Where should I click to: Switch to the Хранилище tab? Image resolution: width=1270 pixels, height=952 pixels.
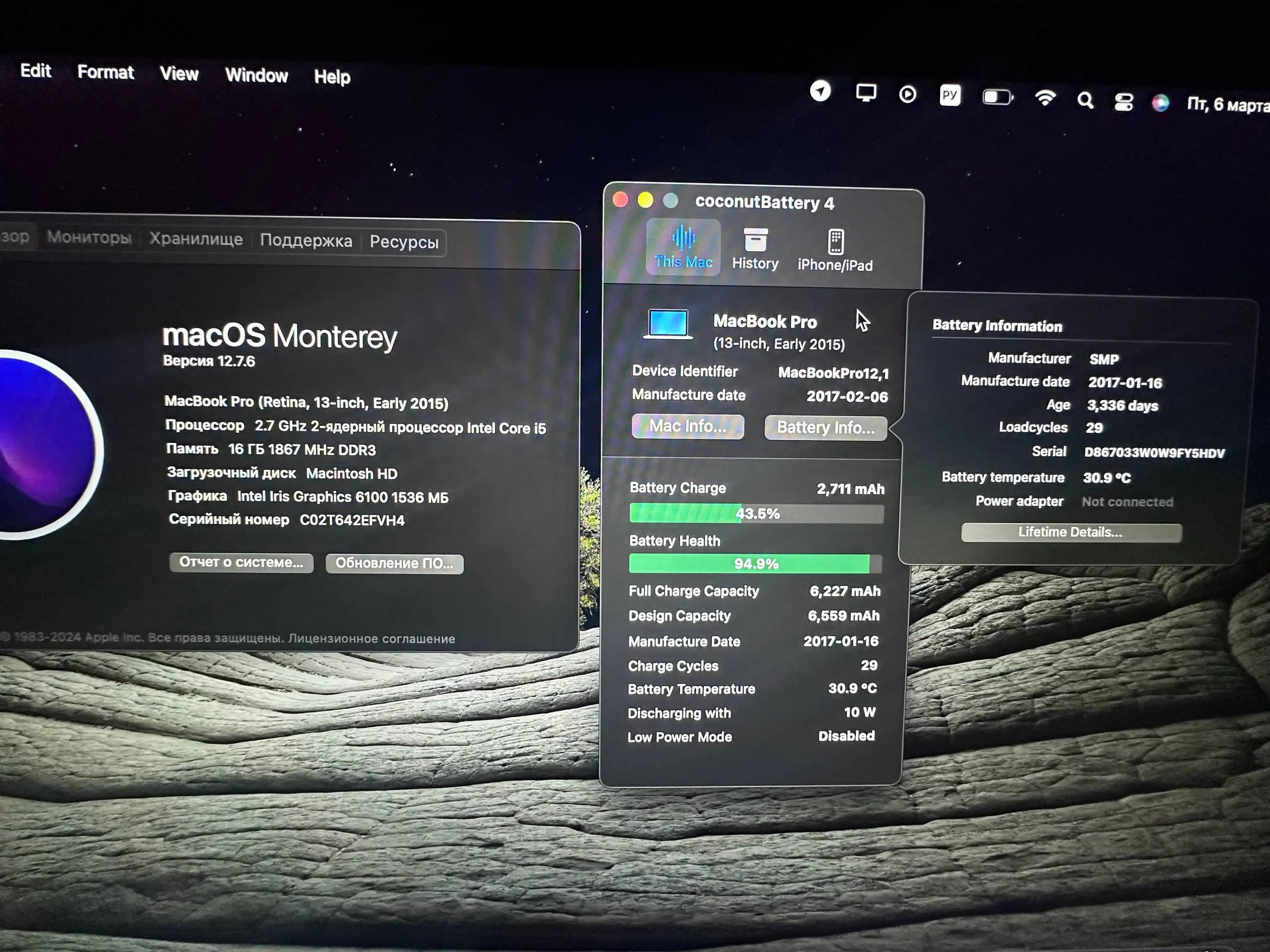point(196,239)
